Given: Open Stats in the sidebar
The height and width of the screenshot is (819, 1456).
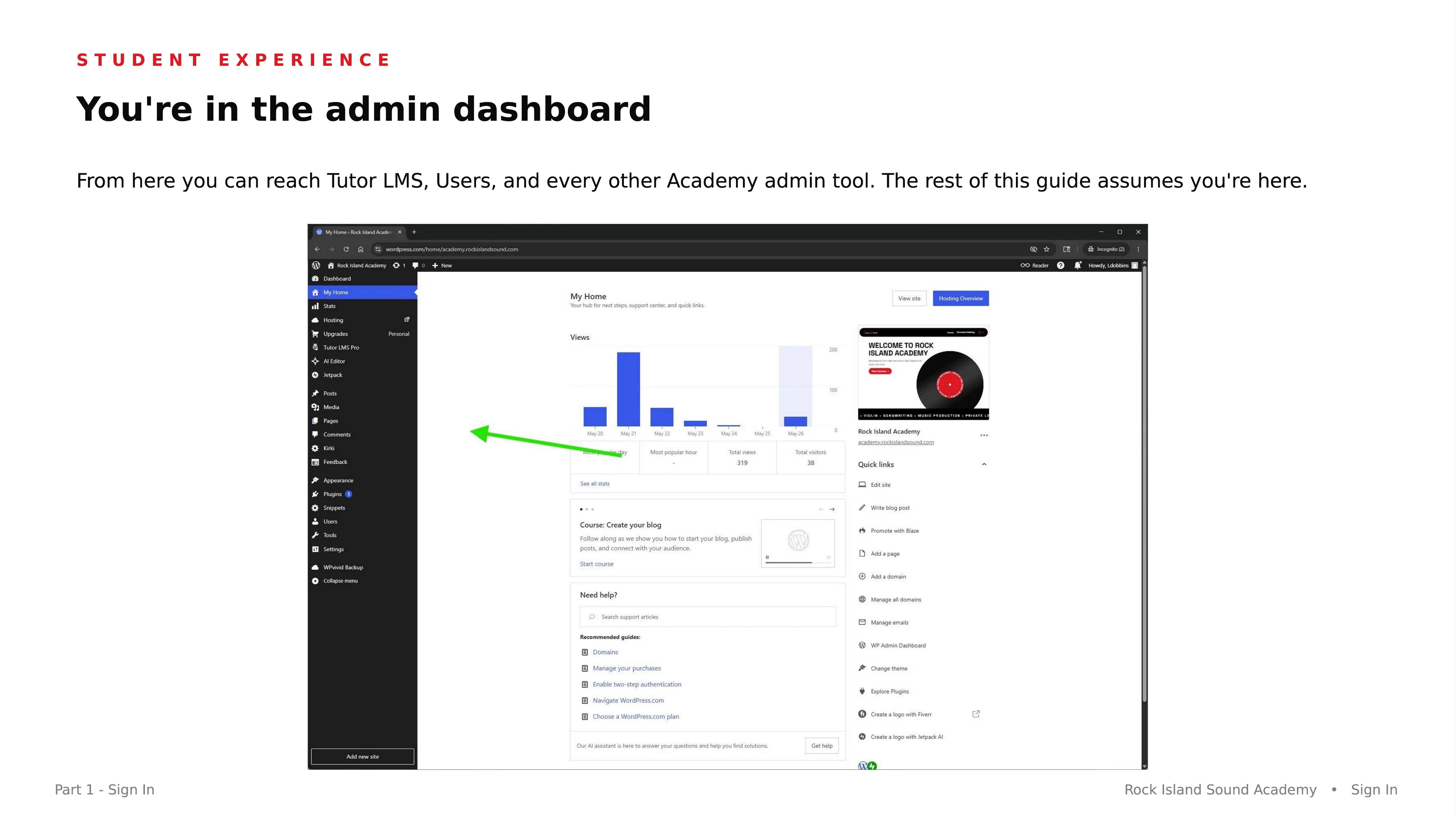Looking at the screenshot, I should (x=363, y=306).
